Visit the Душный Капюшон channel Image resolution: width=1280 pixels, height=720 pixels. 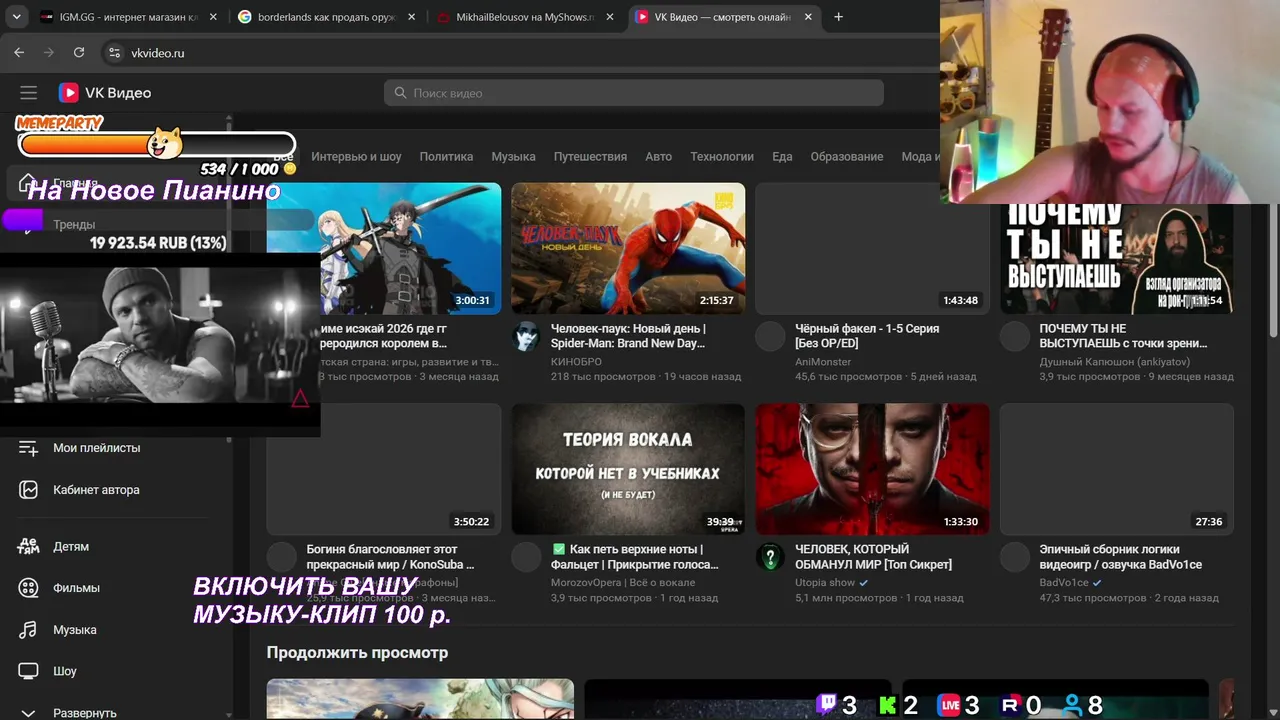point(1114,362)
